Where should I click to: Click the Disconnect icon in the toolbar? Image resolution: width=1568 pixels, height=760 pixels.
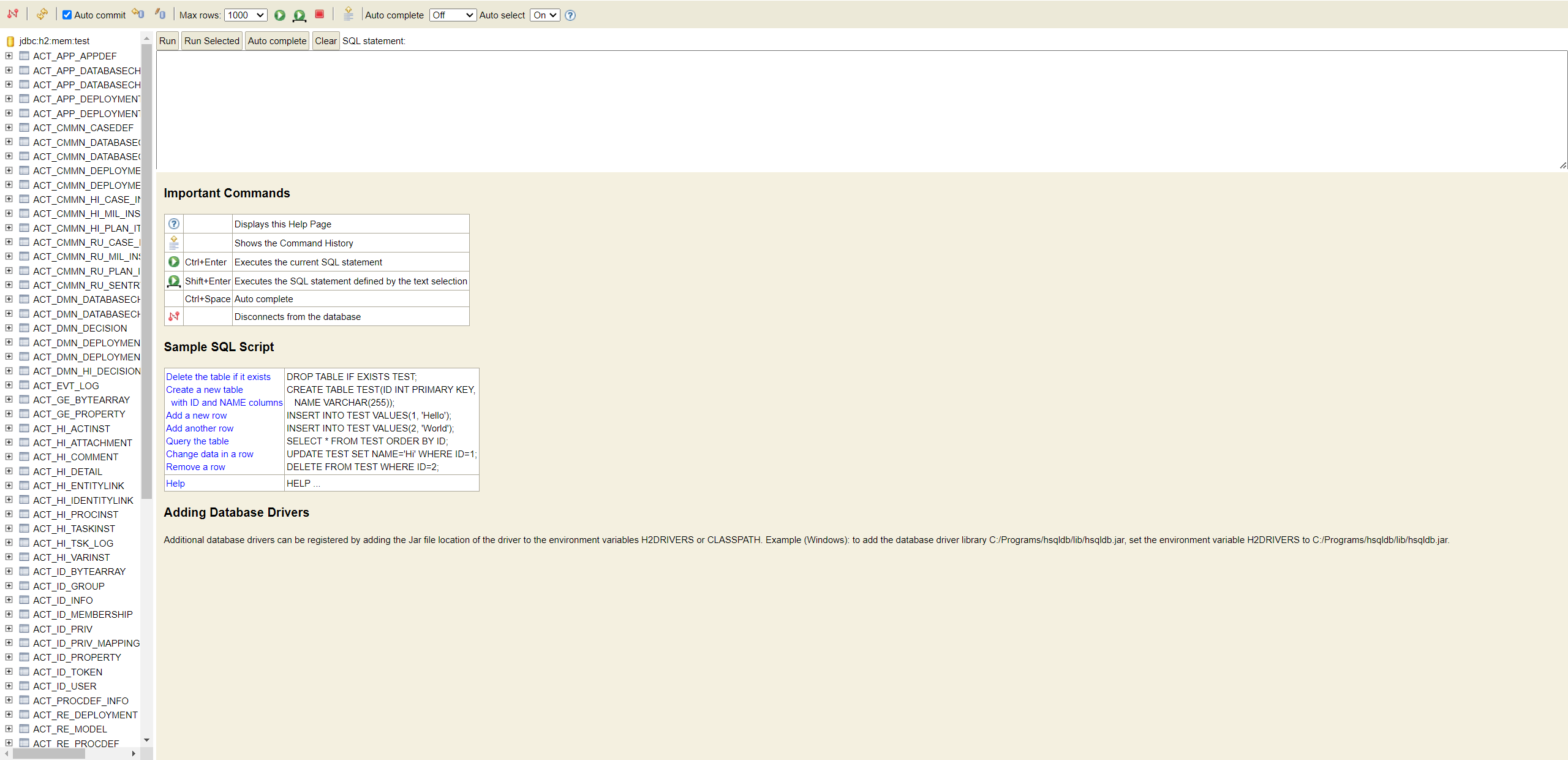13,13
